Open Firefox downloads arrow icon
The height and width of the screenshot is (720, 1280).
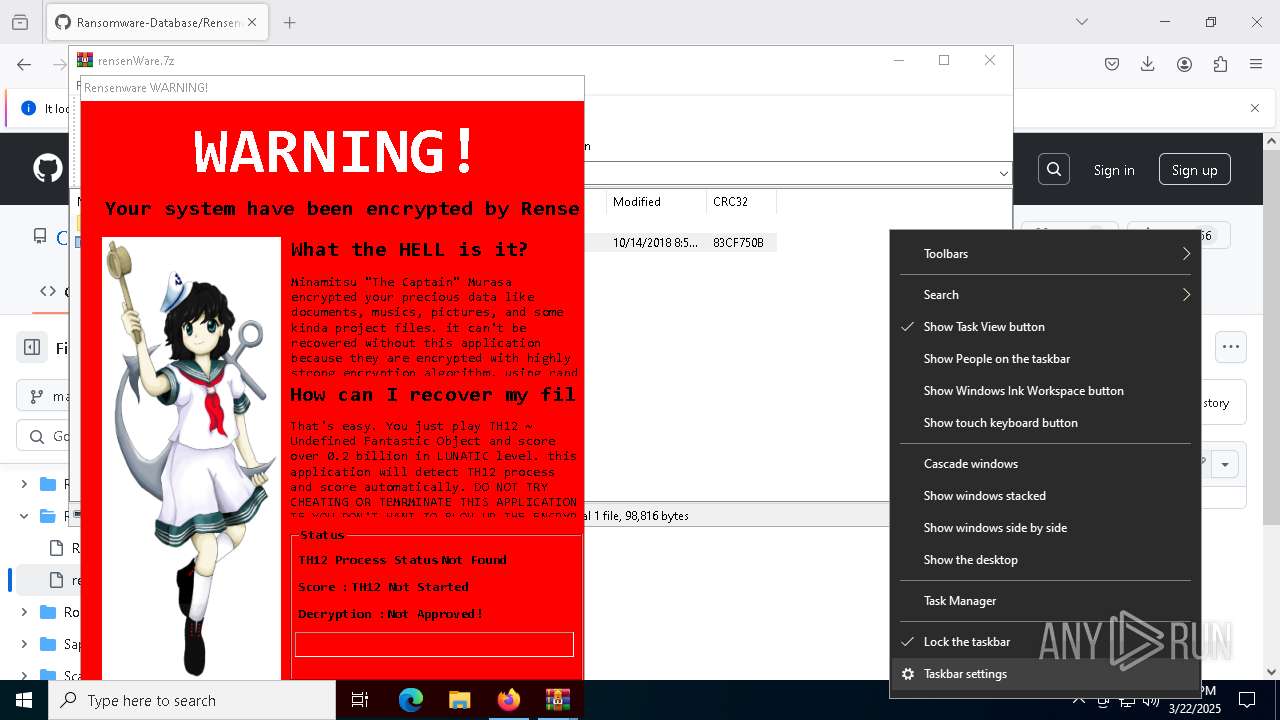coord(1148,64)
